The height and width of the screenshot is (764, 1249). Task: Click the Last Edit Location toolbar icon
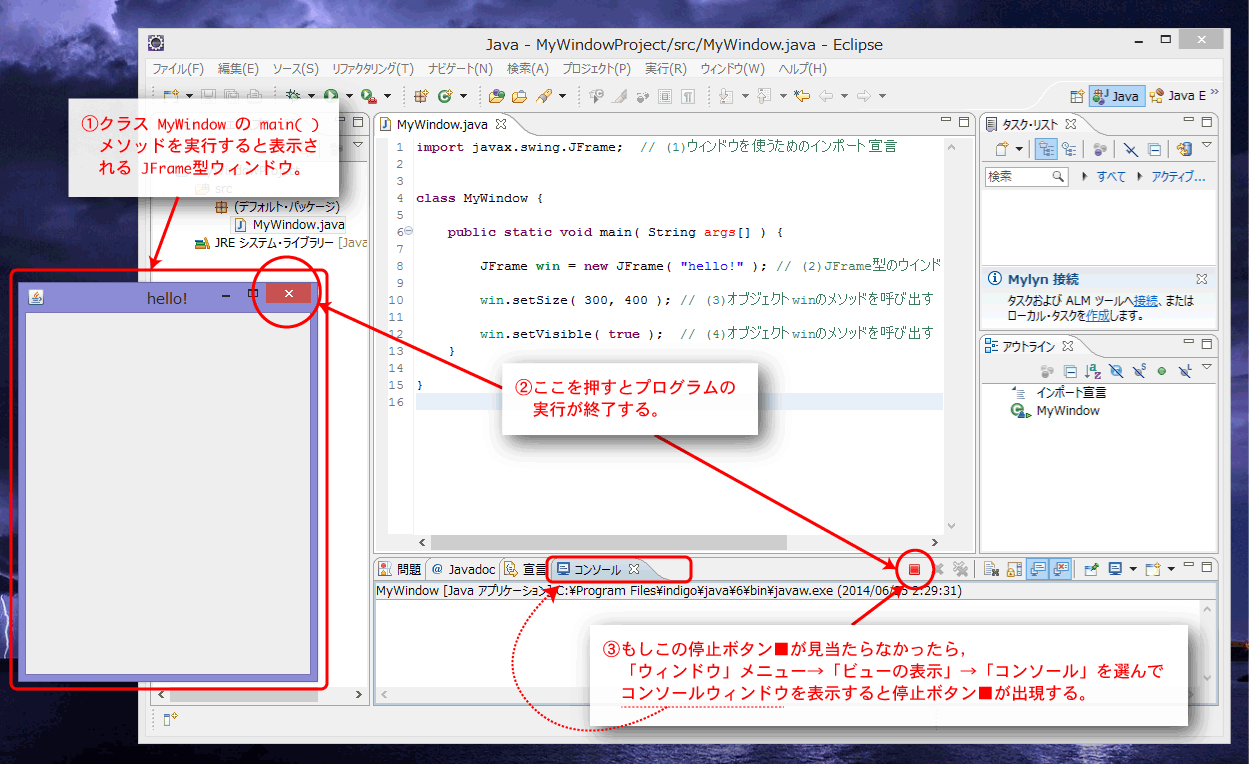click(802, 96)
